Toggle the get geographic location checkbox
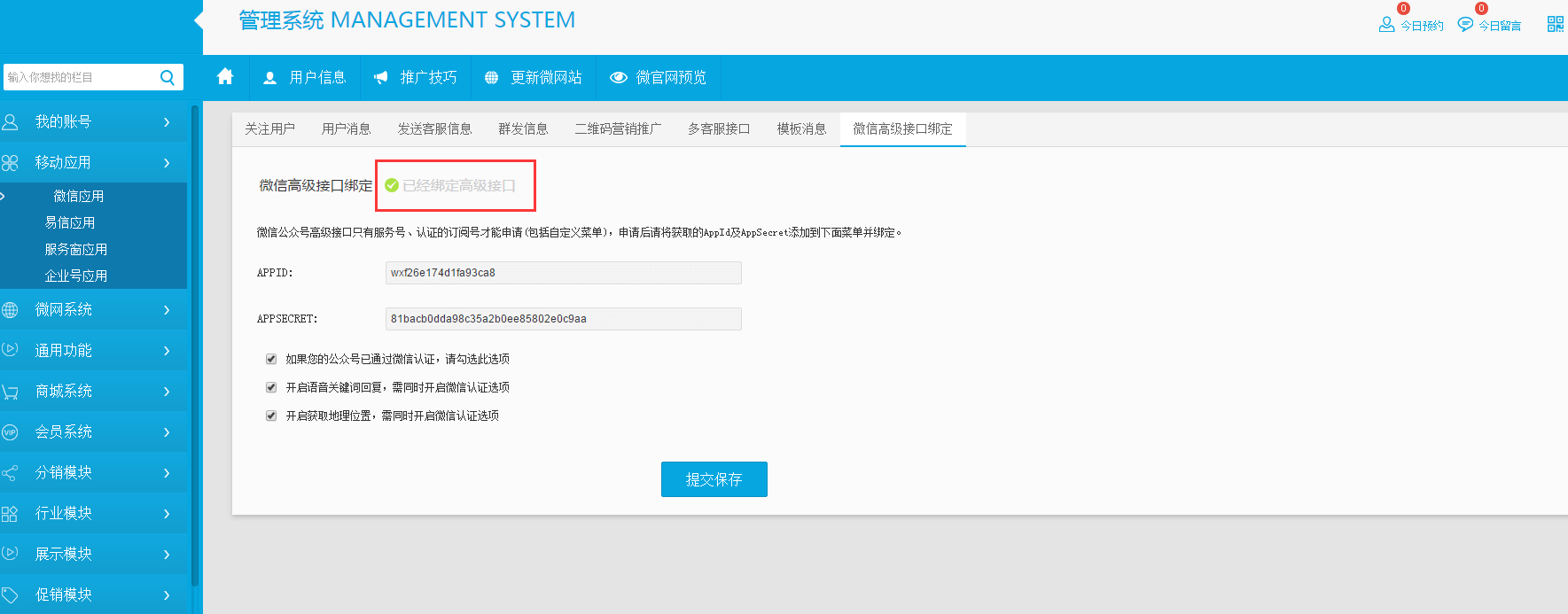 pos(271,416)
